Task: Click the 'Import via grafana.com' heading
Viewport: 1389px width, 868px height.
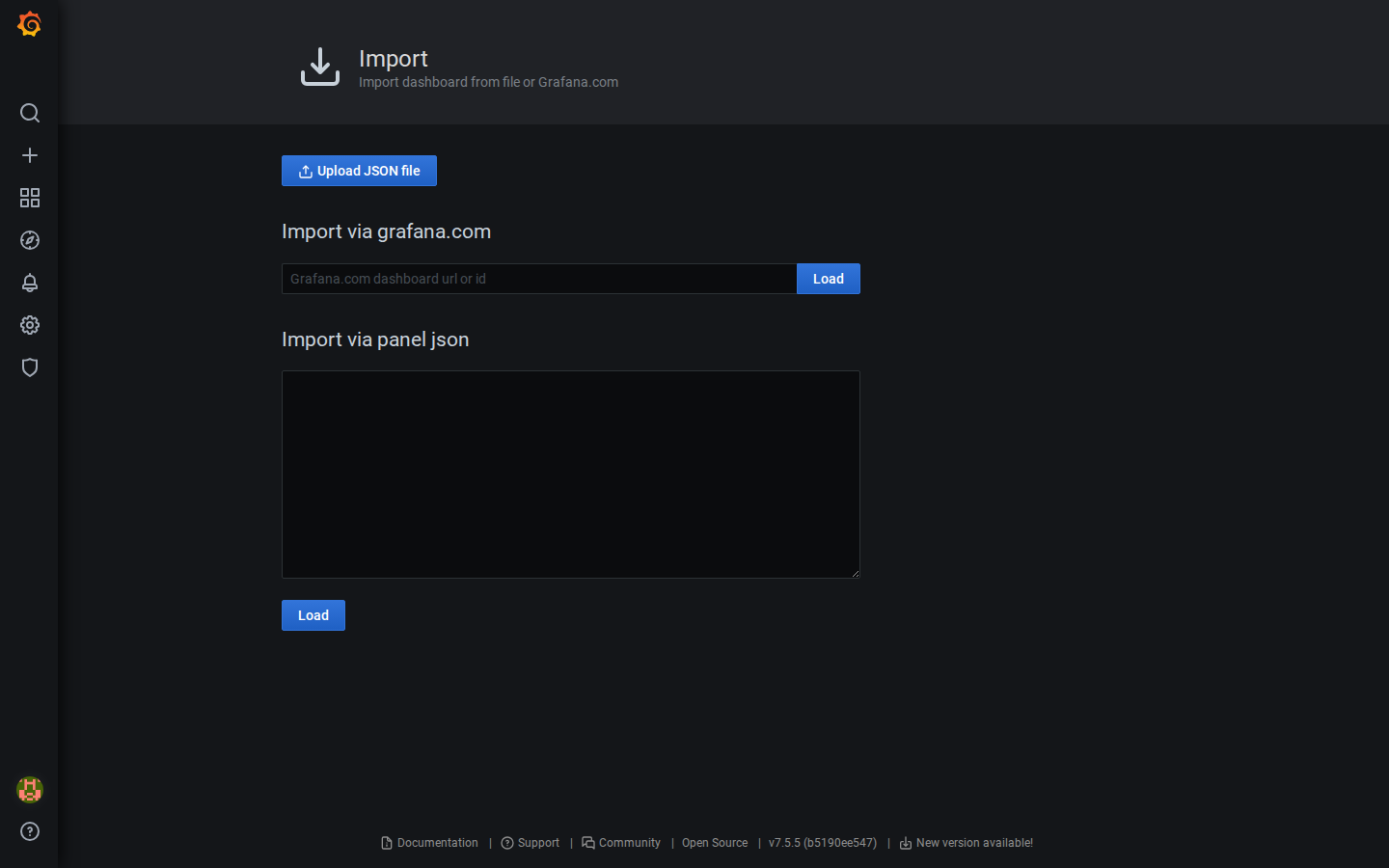Action: 386,231
